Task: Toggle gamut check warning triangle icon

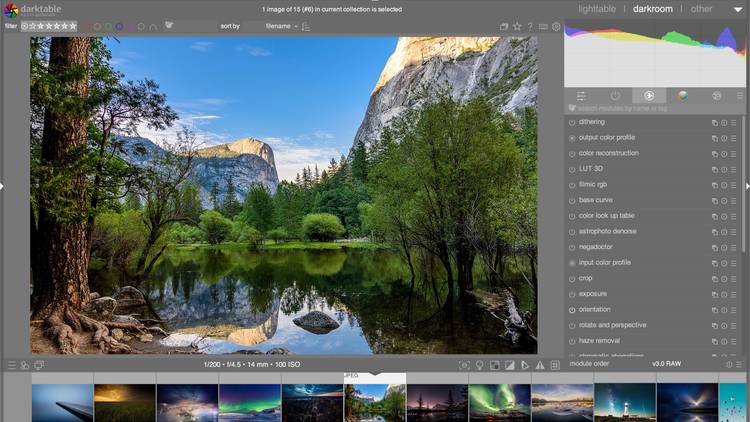Action: point(540,366)
